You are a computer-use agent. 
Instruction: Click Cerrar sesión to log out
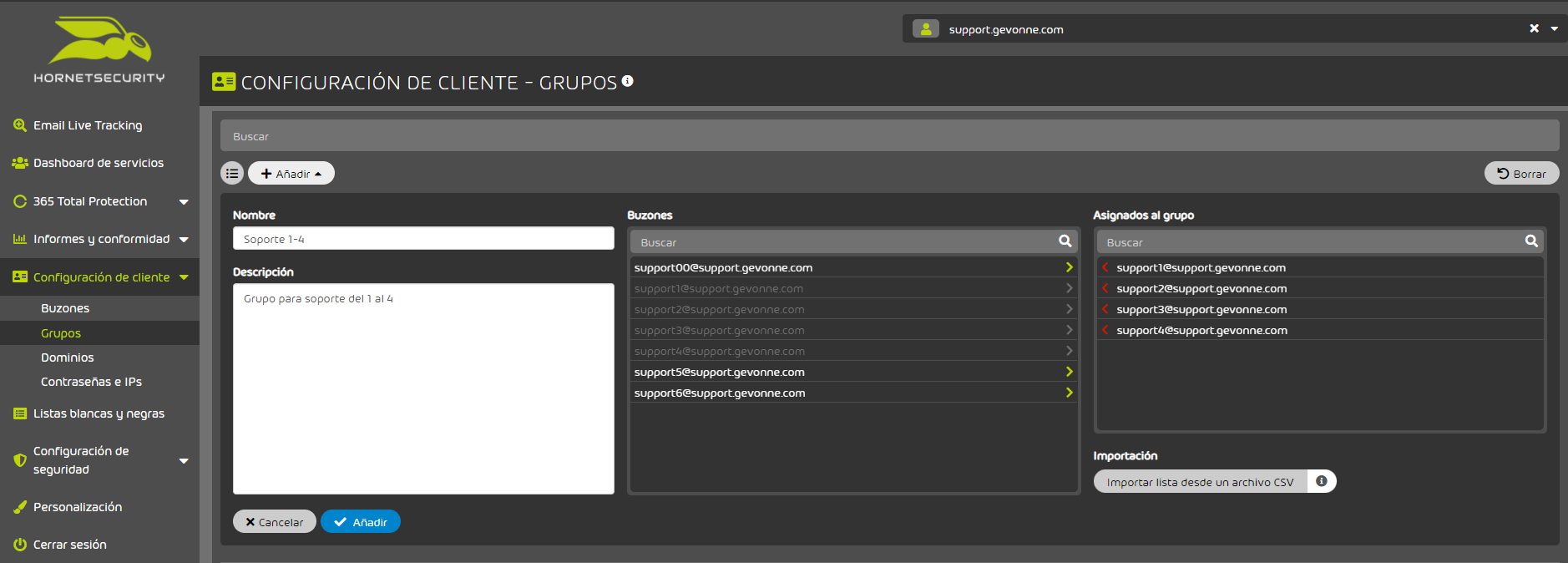(70, 545)
